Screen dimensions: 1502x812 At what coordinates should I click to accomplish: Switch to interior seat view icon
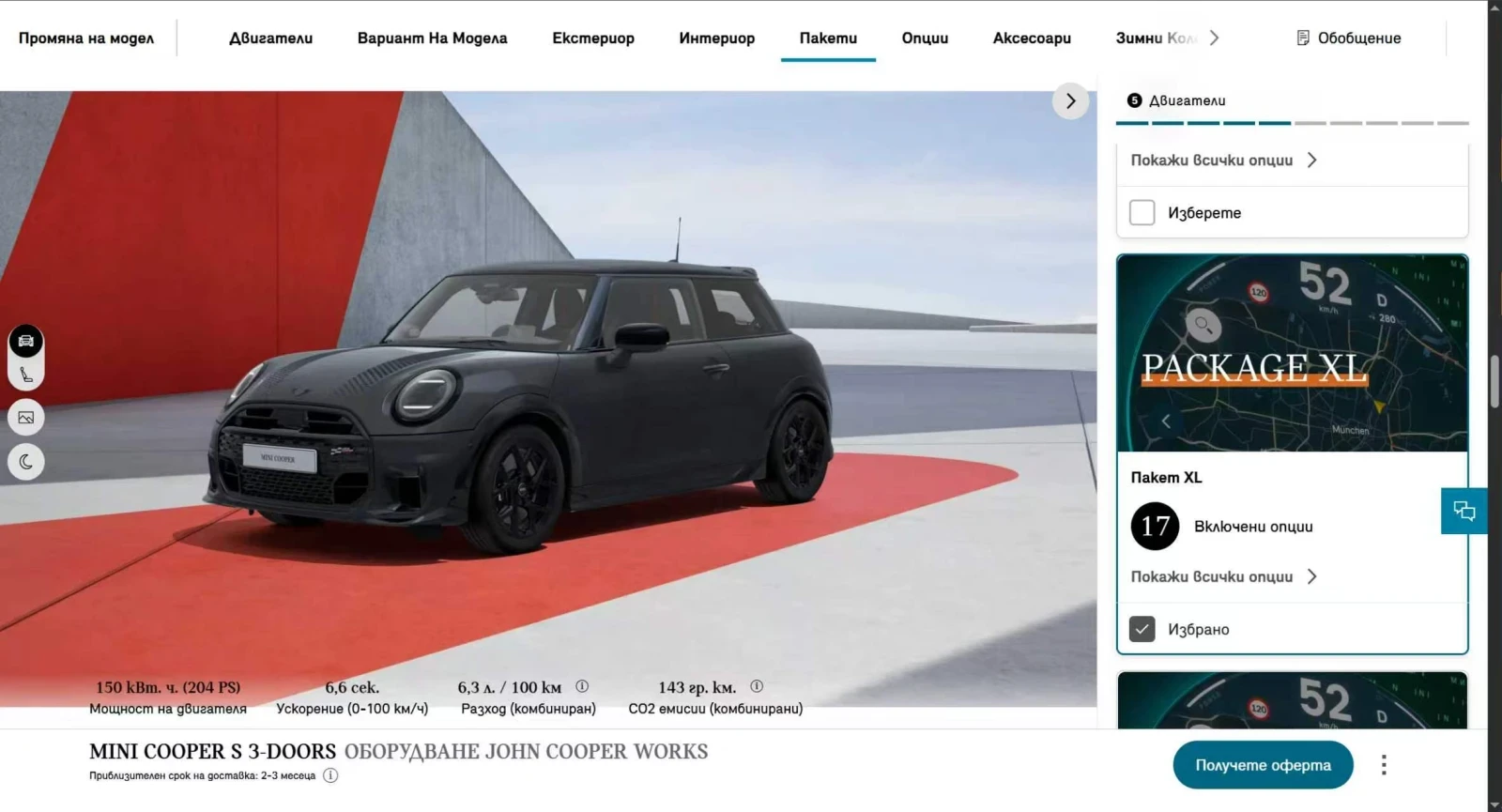(26, 375)
